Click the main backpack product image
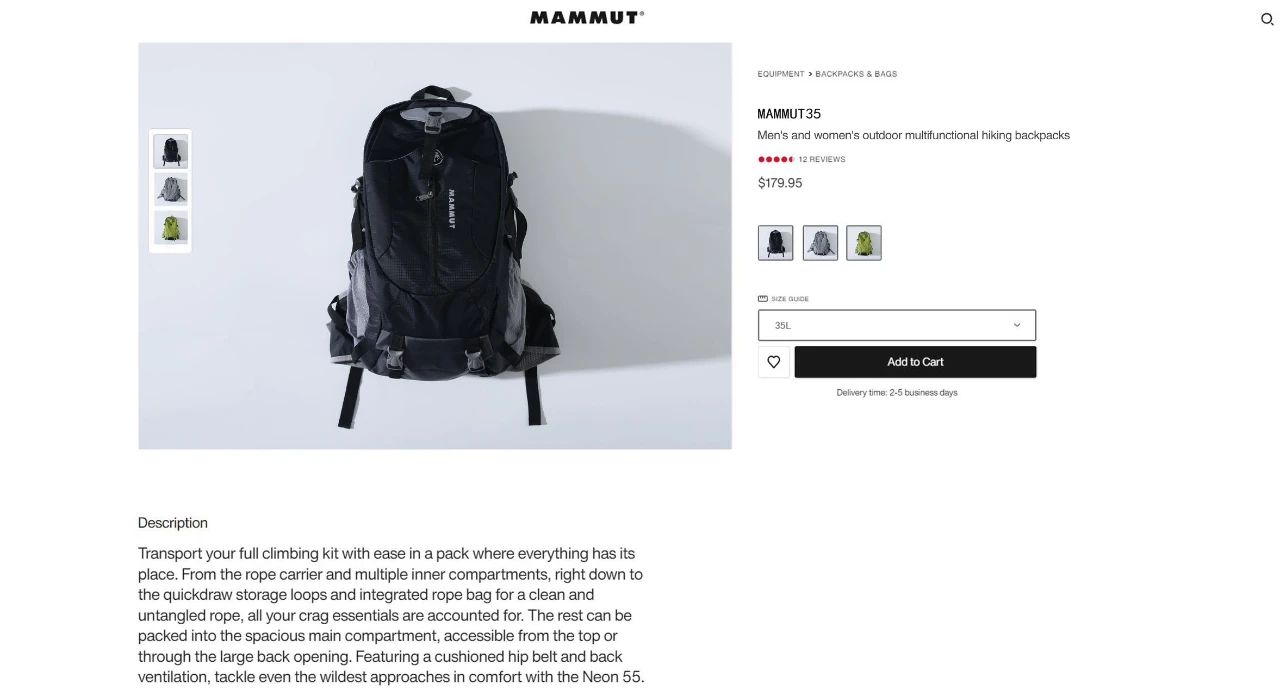Viewport: 1280px width, 696px height. (435, 246)
